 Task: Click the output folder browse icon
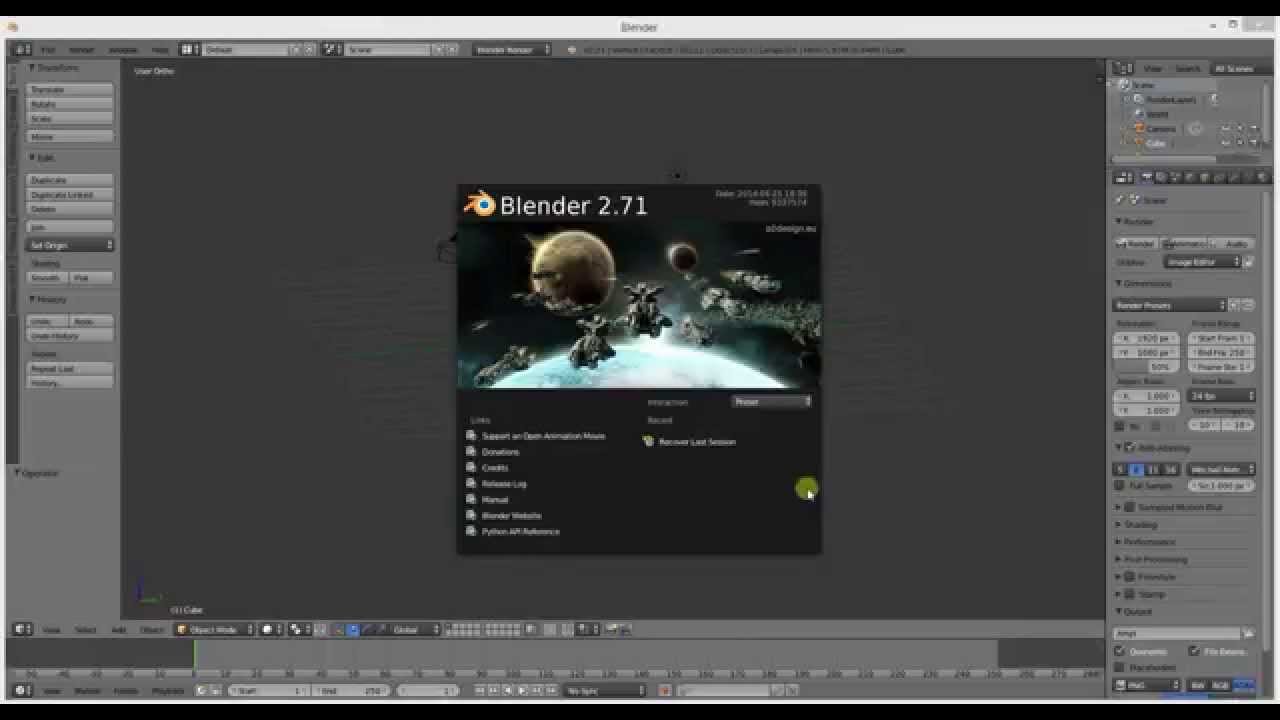tap(1248, 633)
